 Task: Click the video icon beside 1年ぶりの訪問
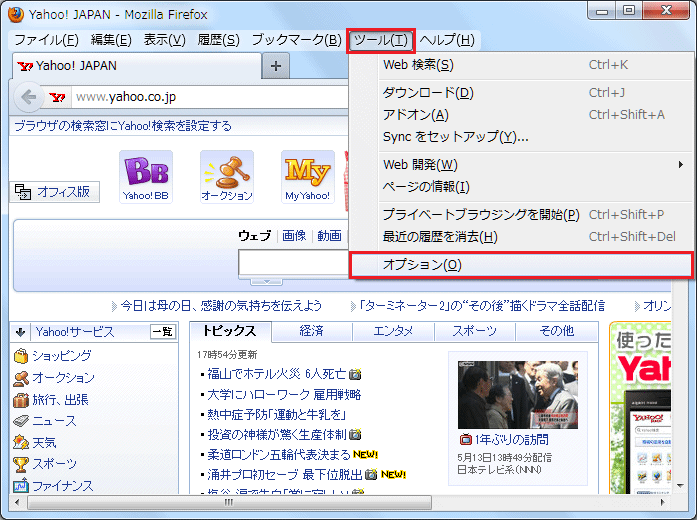465,440
